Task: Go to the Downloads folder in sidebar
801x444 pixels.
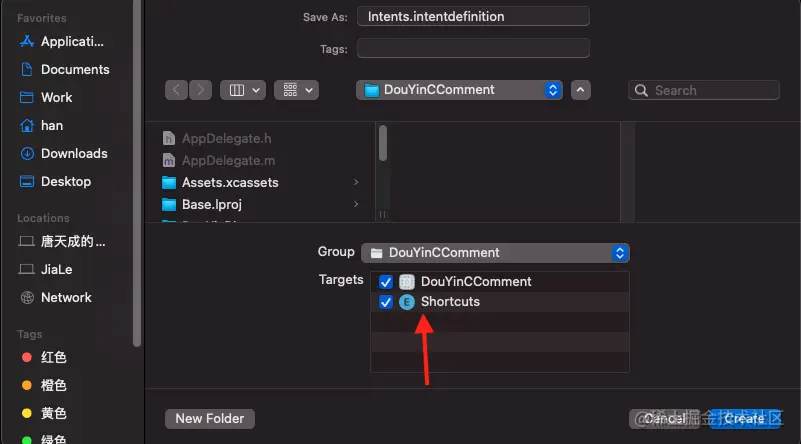Action: 63,153
